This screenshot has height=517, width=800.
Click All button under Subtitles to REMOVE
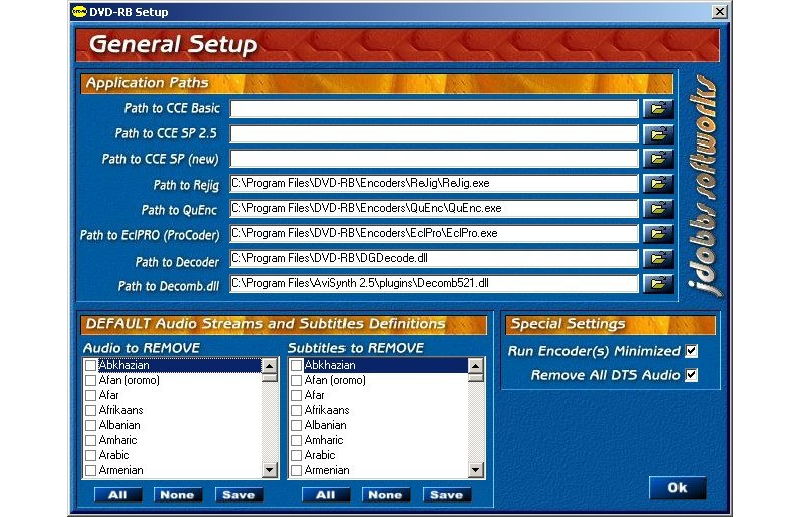pyautogui.click(x=326, y=495)
